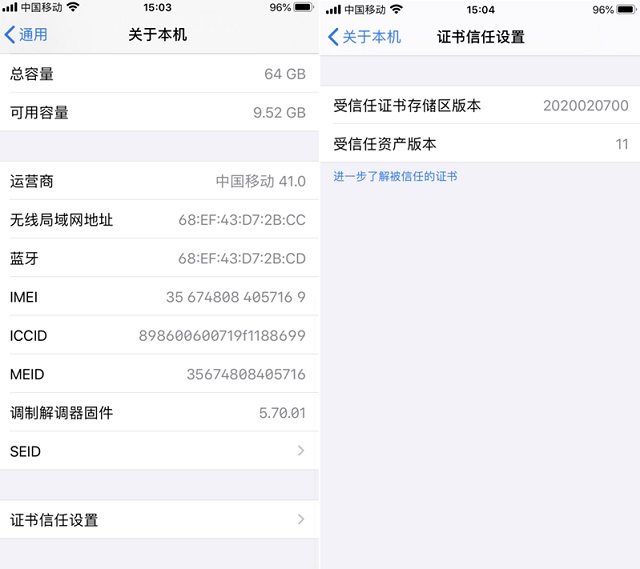Open the SEID menu row
Viewport: 640px width, 569px height.
pos(159,451)
